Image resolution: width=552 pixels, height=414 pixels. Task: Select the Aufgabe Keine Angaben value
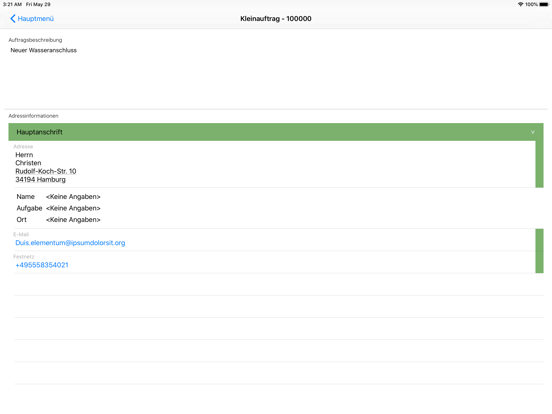(x=73, y=208)
